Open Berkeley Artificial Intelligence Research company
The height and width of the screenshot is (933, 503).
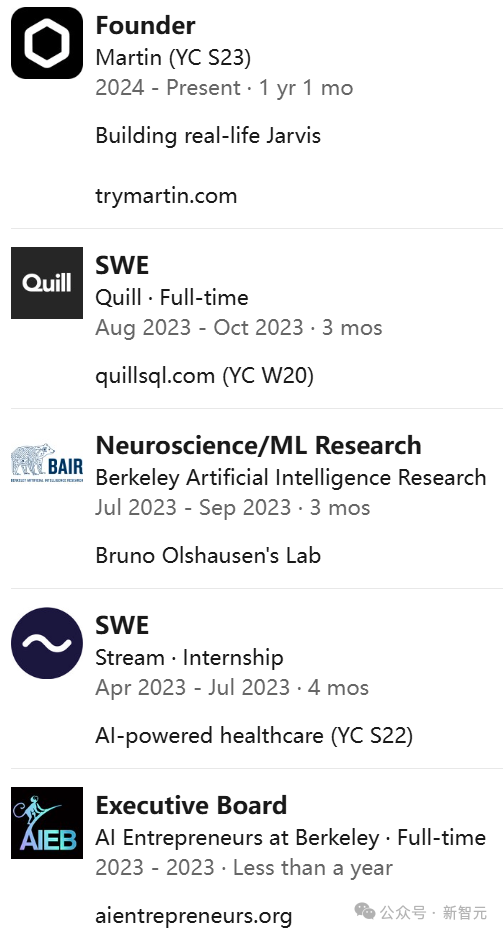(x=290, y=477)
